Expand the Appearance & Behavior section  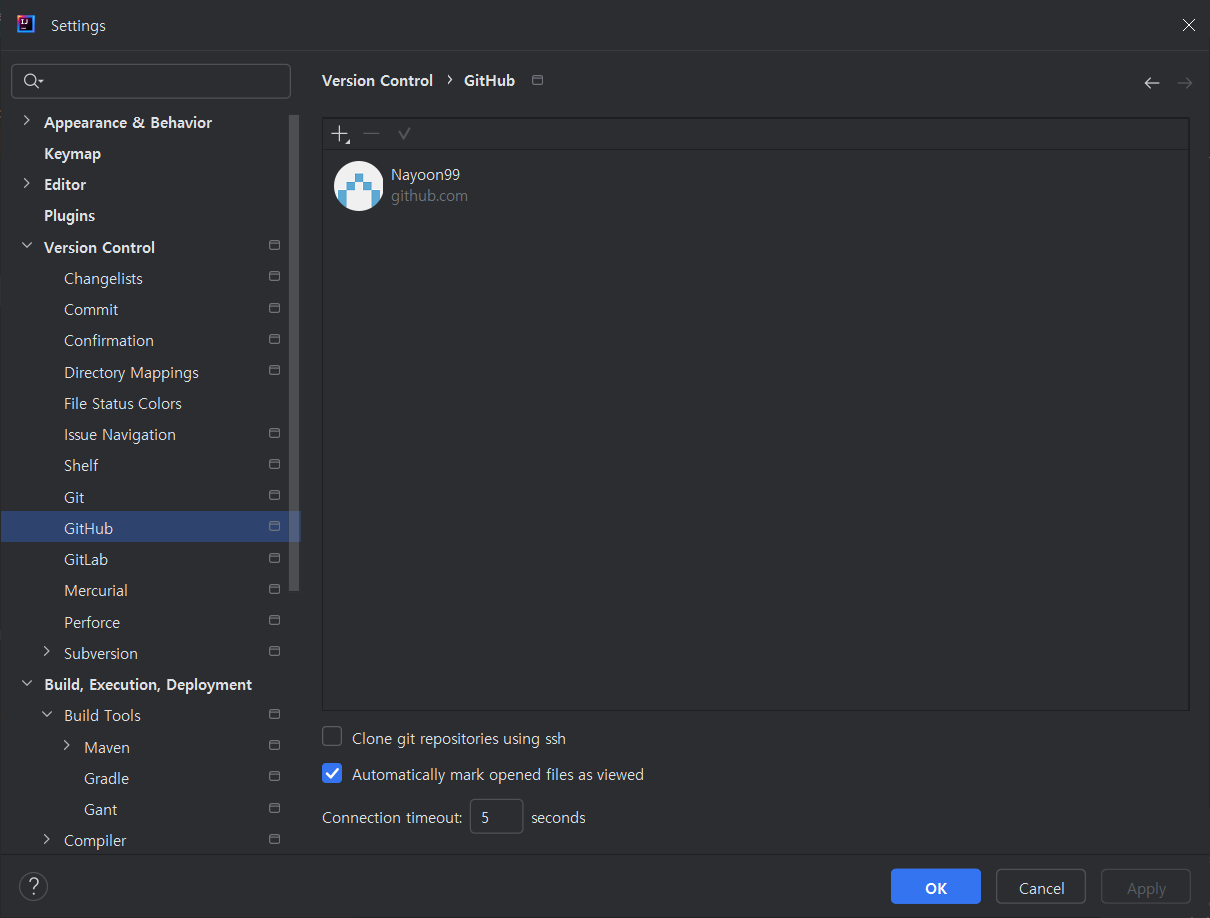[x=27, y=121]
